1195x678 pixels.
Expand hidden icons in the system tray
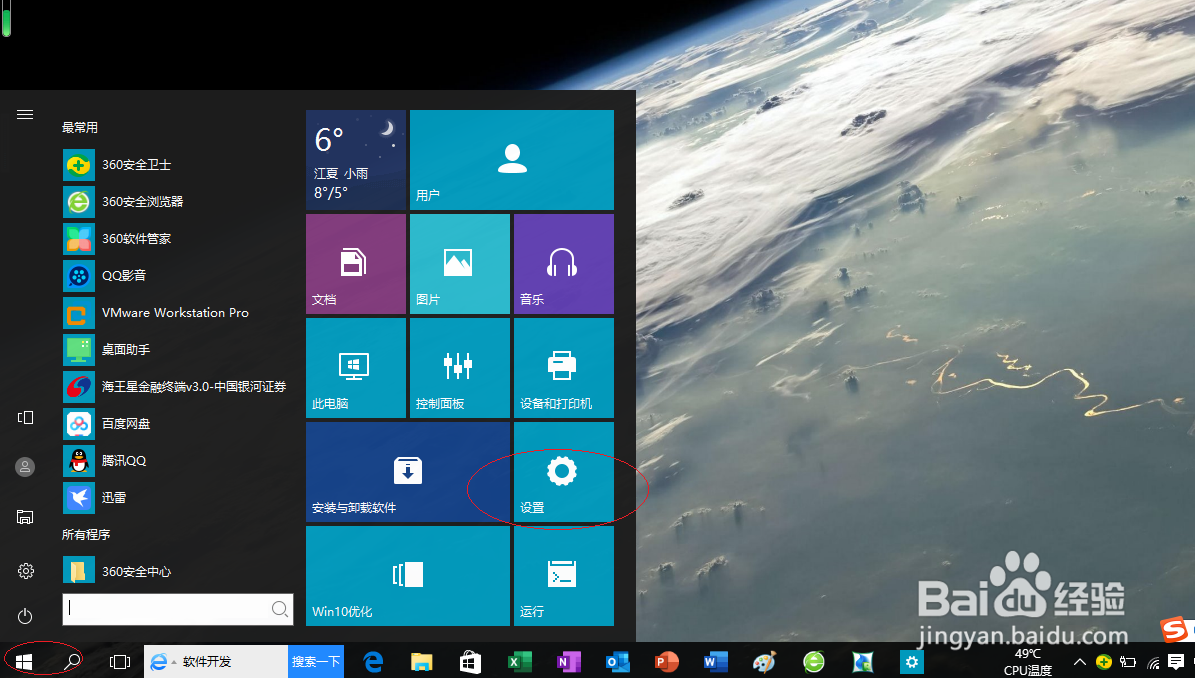pos(1079,662)
